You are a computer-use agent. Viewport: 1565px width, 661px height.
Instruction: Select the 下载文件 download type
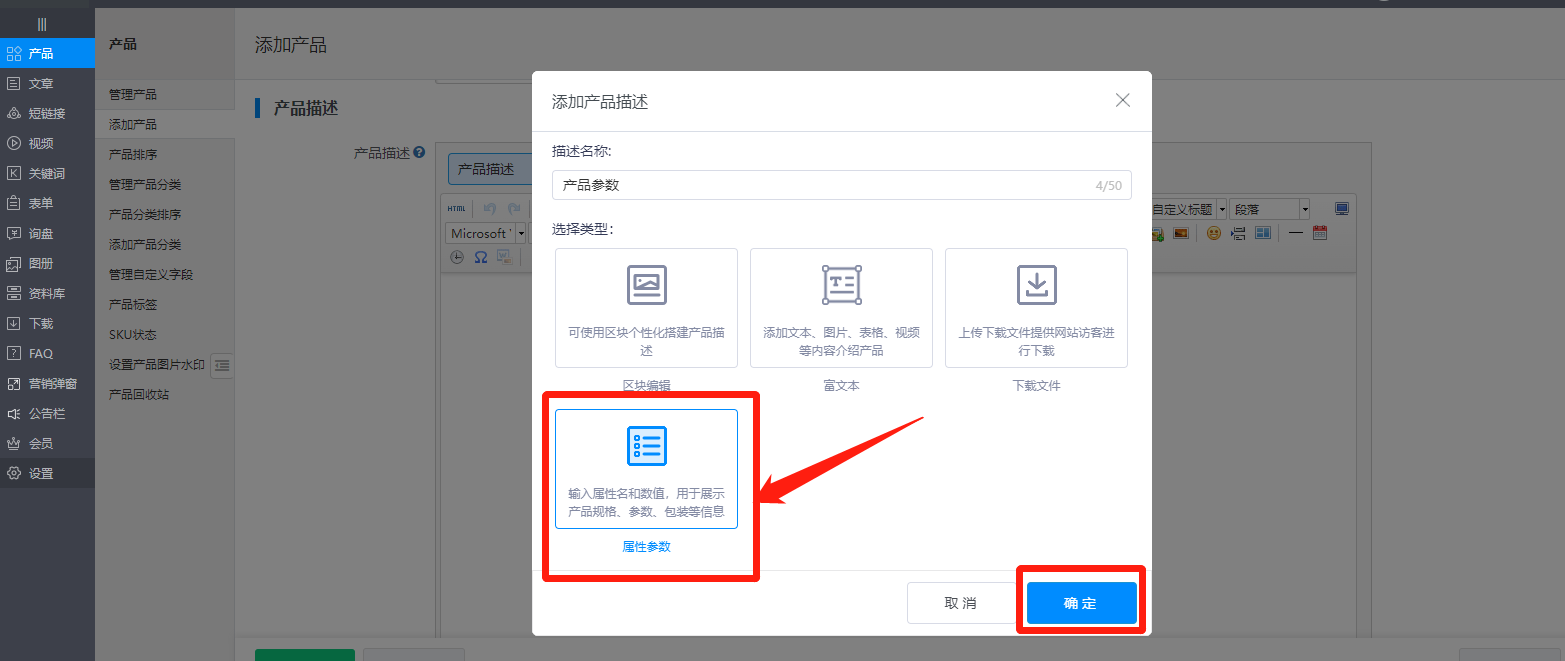(1036, 308)
